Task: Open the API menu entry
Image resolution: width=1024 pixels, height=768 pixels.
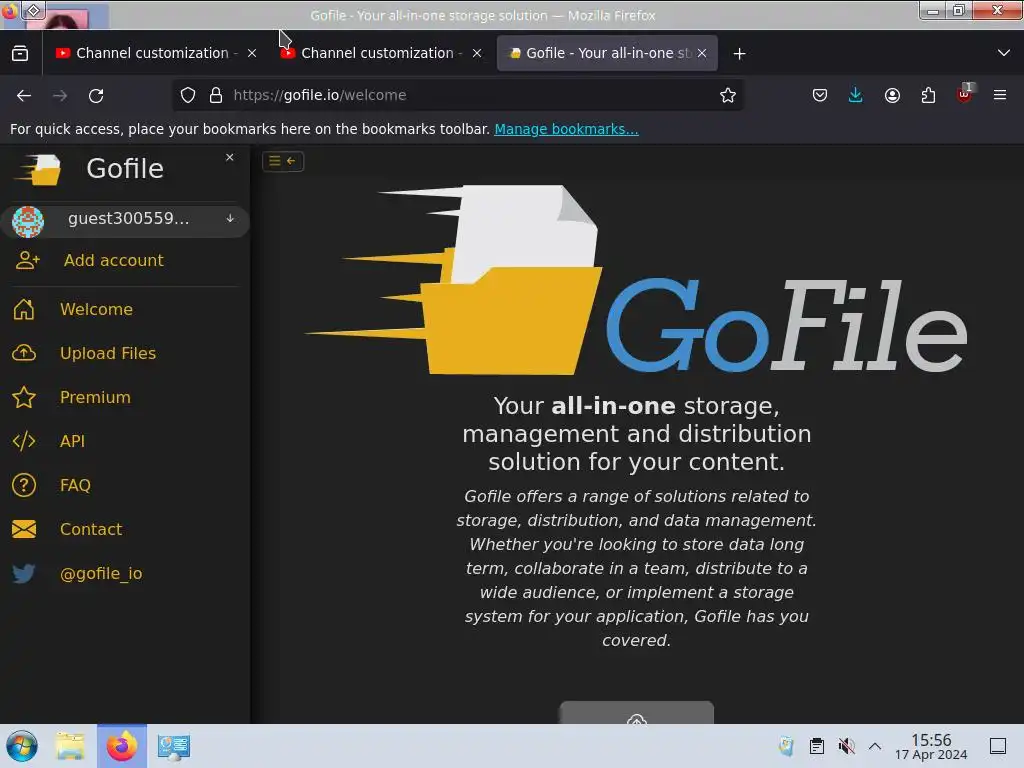Action: point(72,441)
